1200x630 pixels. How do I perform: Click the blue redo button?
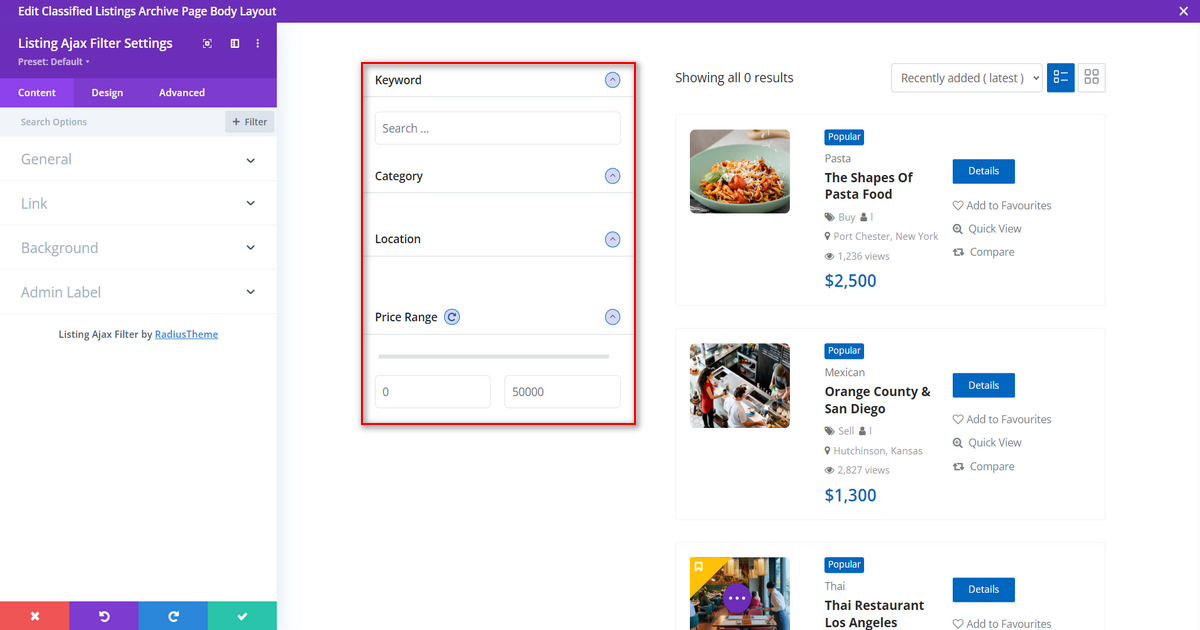[173, 616]
